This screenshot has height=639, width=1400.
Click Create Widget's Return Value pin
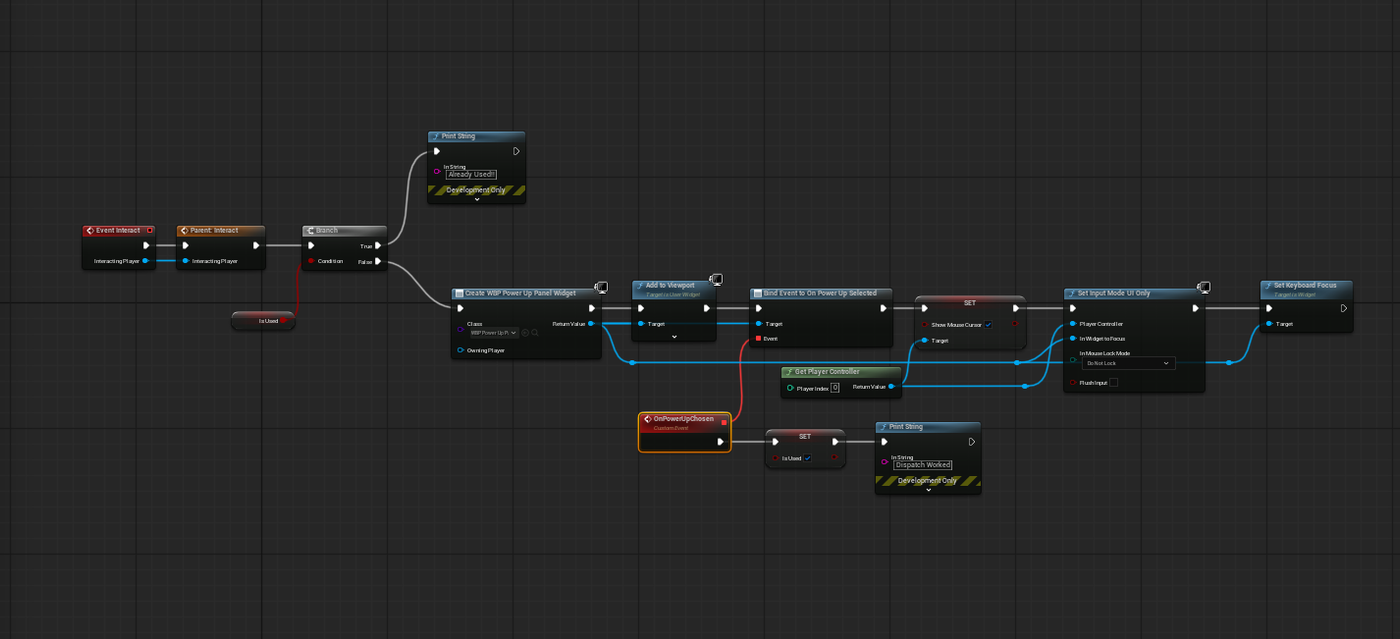tap(591, 324)
